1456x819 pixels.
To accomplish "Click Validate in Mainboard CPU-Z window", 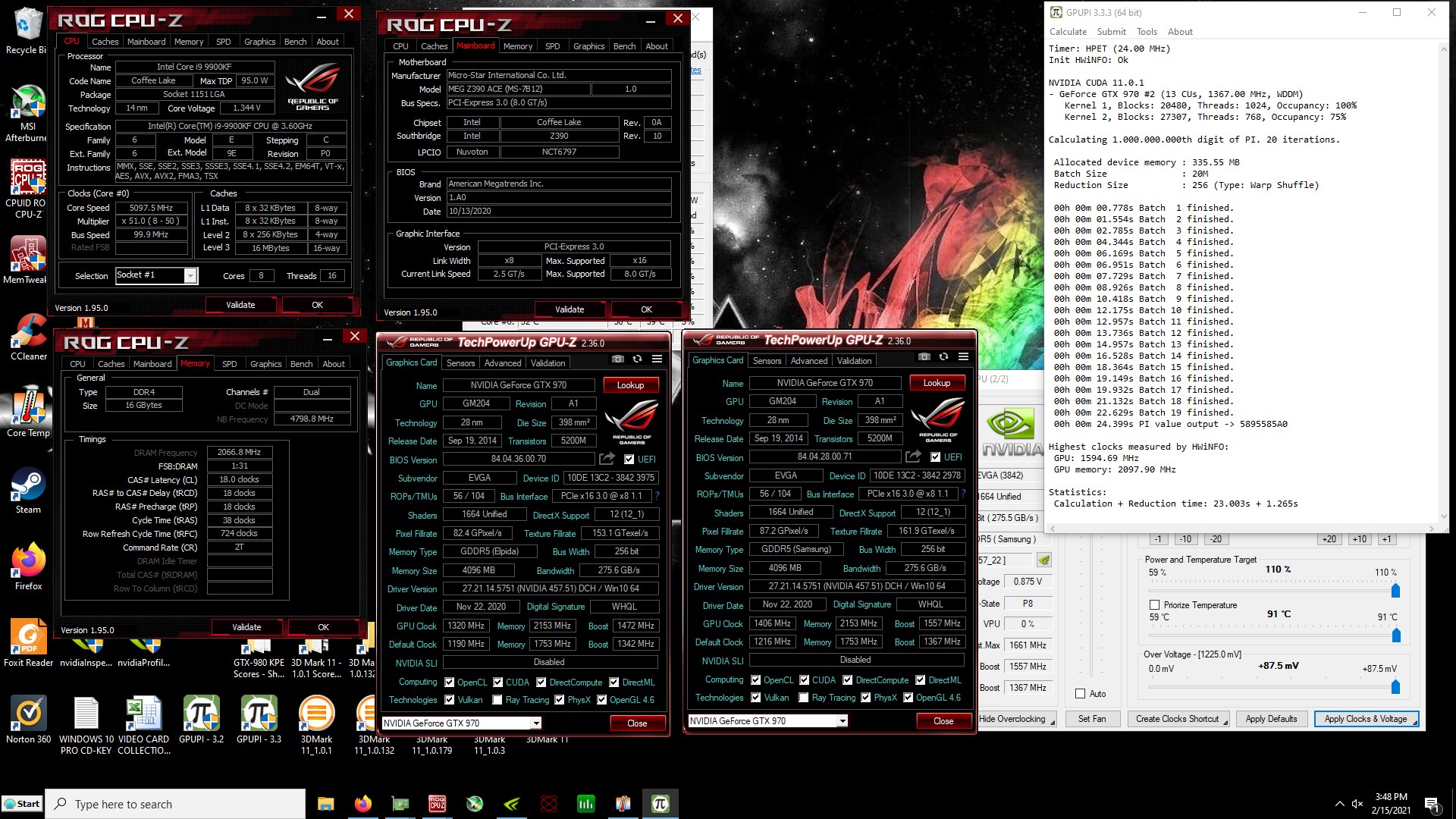I will click(570, 309).
